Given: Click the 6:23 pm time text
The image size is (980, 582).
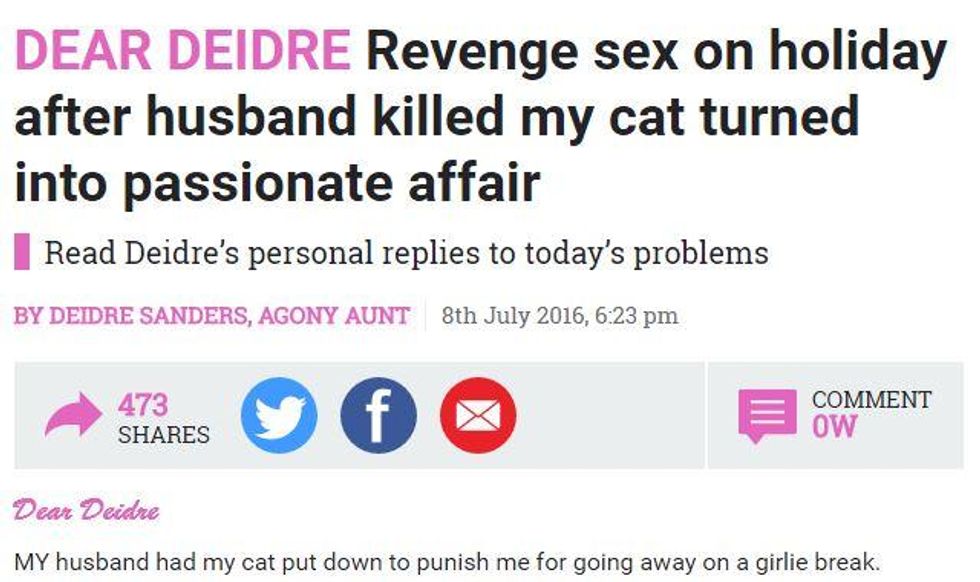Looking at the screenshot, I should coord(636,315).
